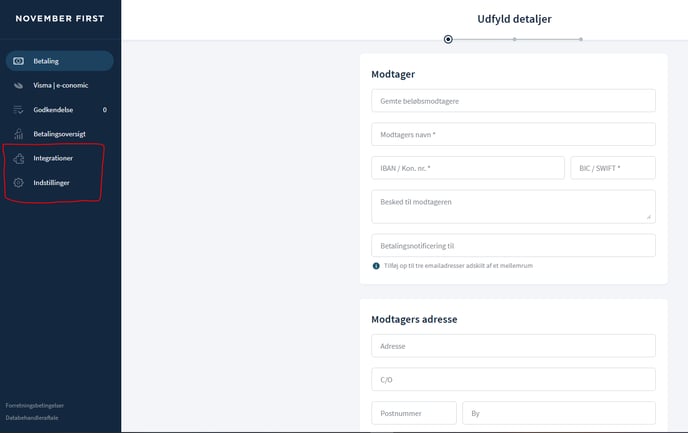Click the Visma e-conomic icon
Image resolution: width=688 pixels, height=433 pixels.
19,85
